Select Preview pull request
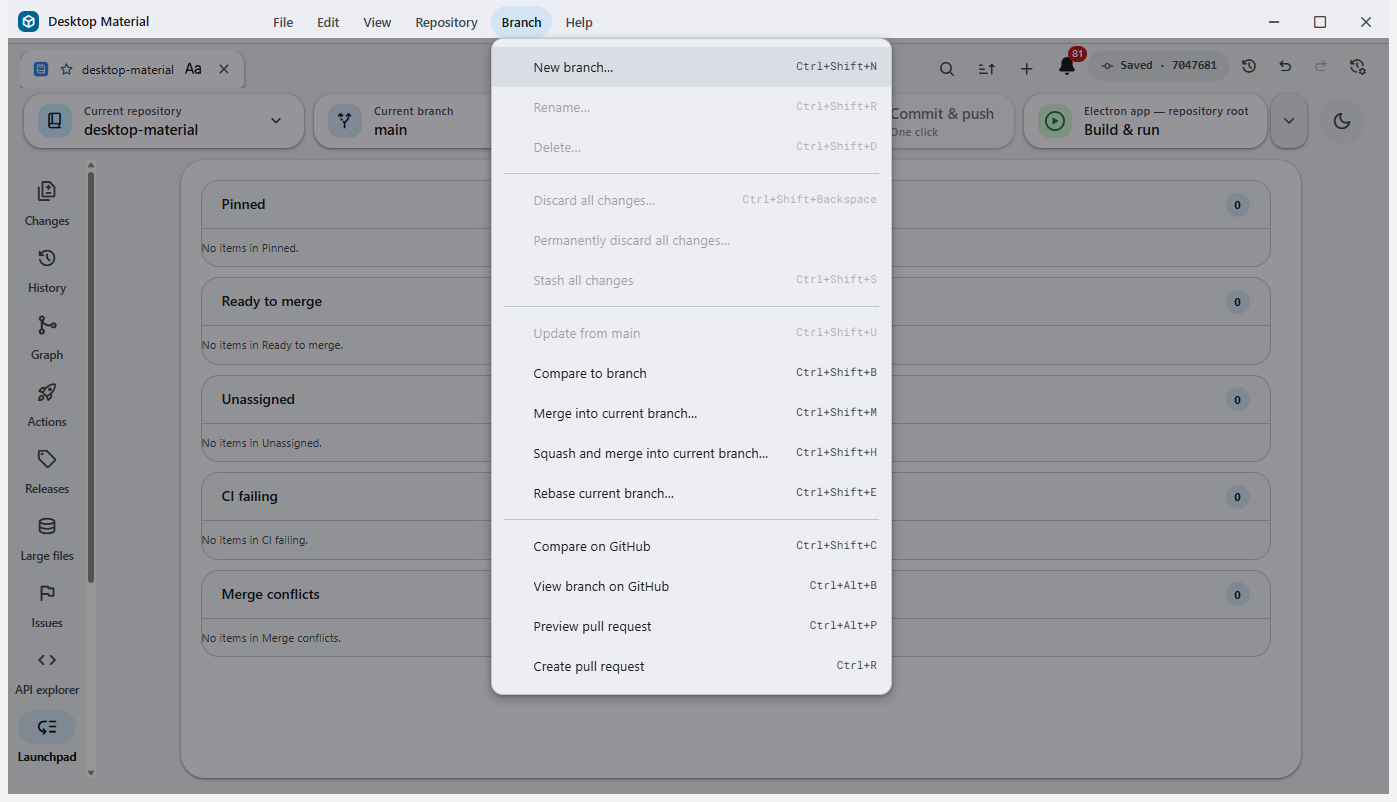Image resolution: width=1397 pixels, height=802 pixels. (x=691, y=626)
